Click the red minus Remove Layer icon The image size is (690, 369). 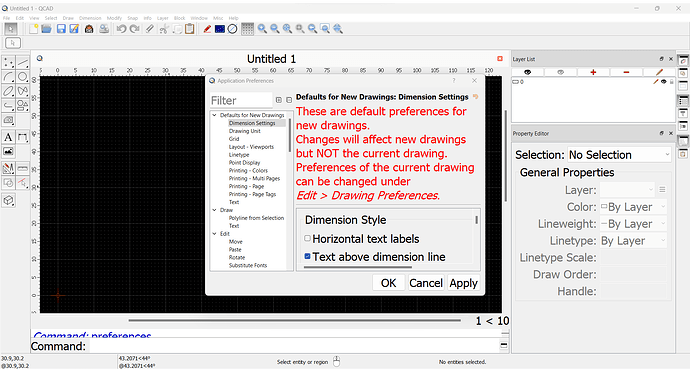626,72
